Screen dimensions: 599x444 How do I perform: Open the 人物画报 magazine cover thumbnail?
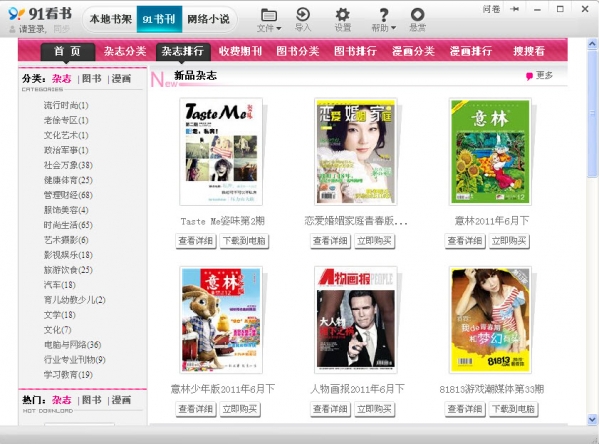coord(355,320)
